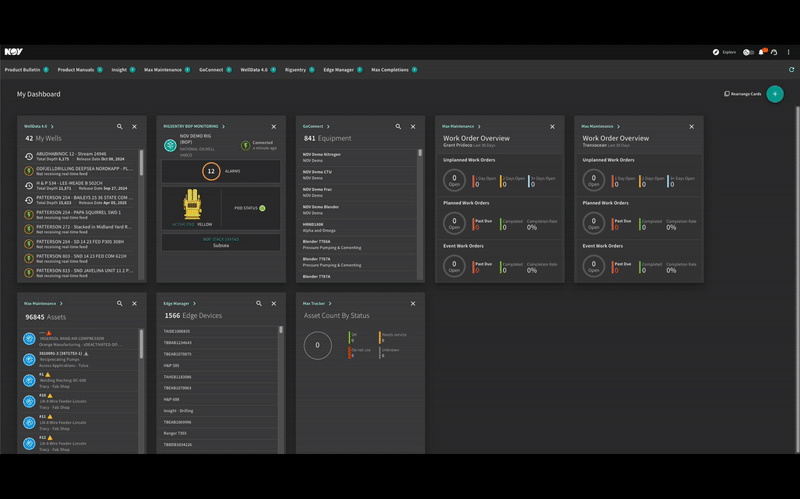This screenshot has height=499, width=800.
Task: Toggle the theme switch in the header
Action: tap(748, 52)
